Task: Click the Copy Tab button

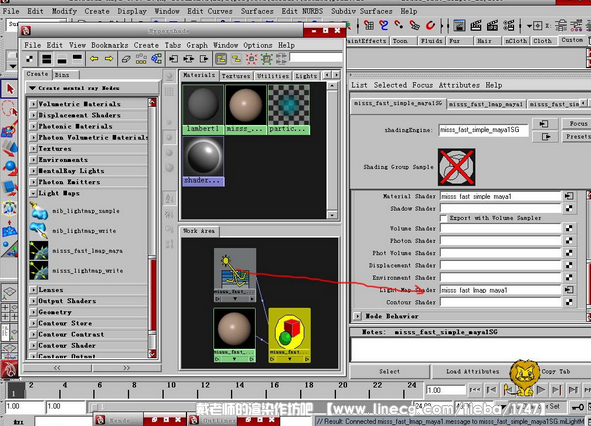Action: (x=556, y=371)
